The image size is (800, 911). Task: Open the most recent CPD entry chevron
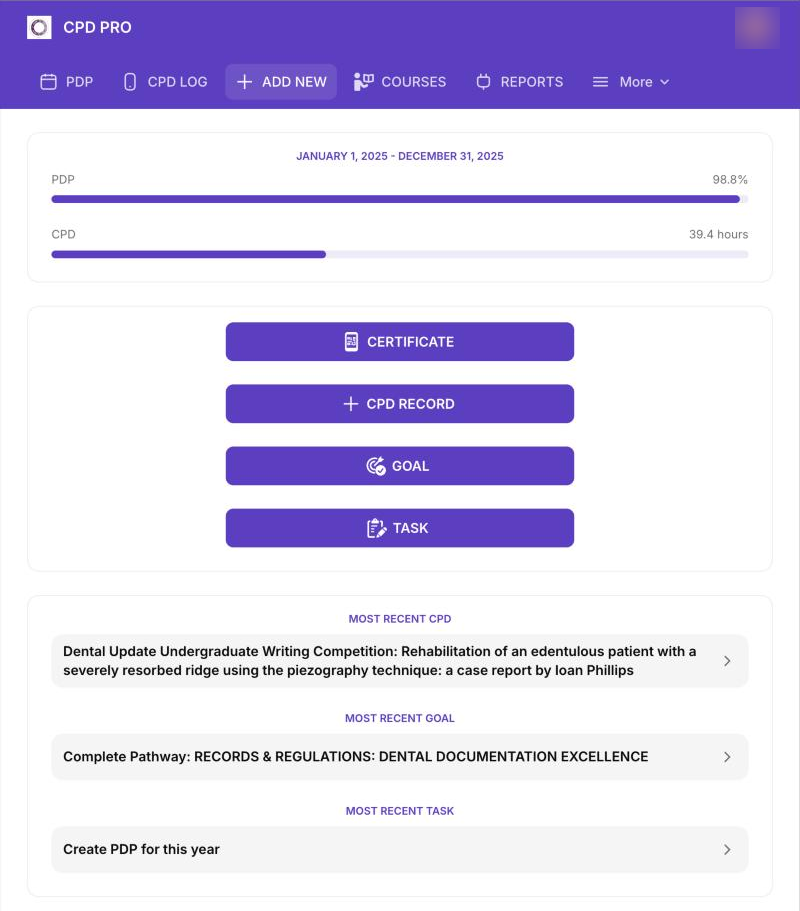coord(727,661)
